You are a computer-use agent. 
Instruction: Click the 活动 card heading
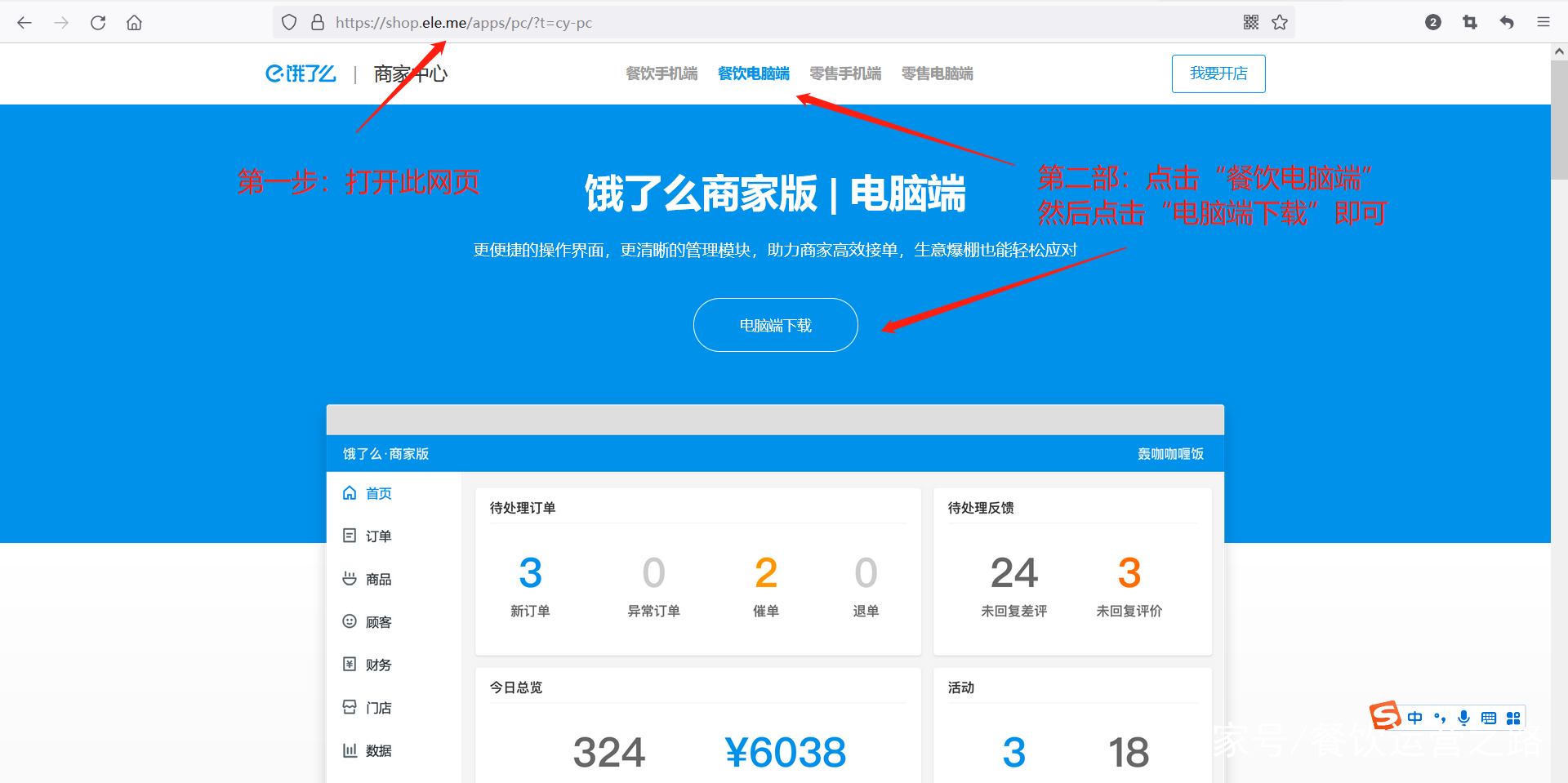(x=961, y=687)
